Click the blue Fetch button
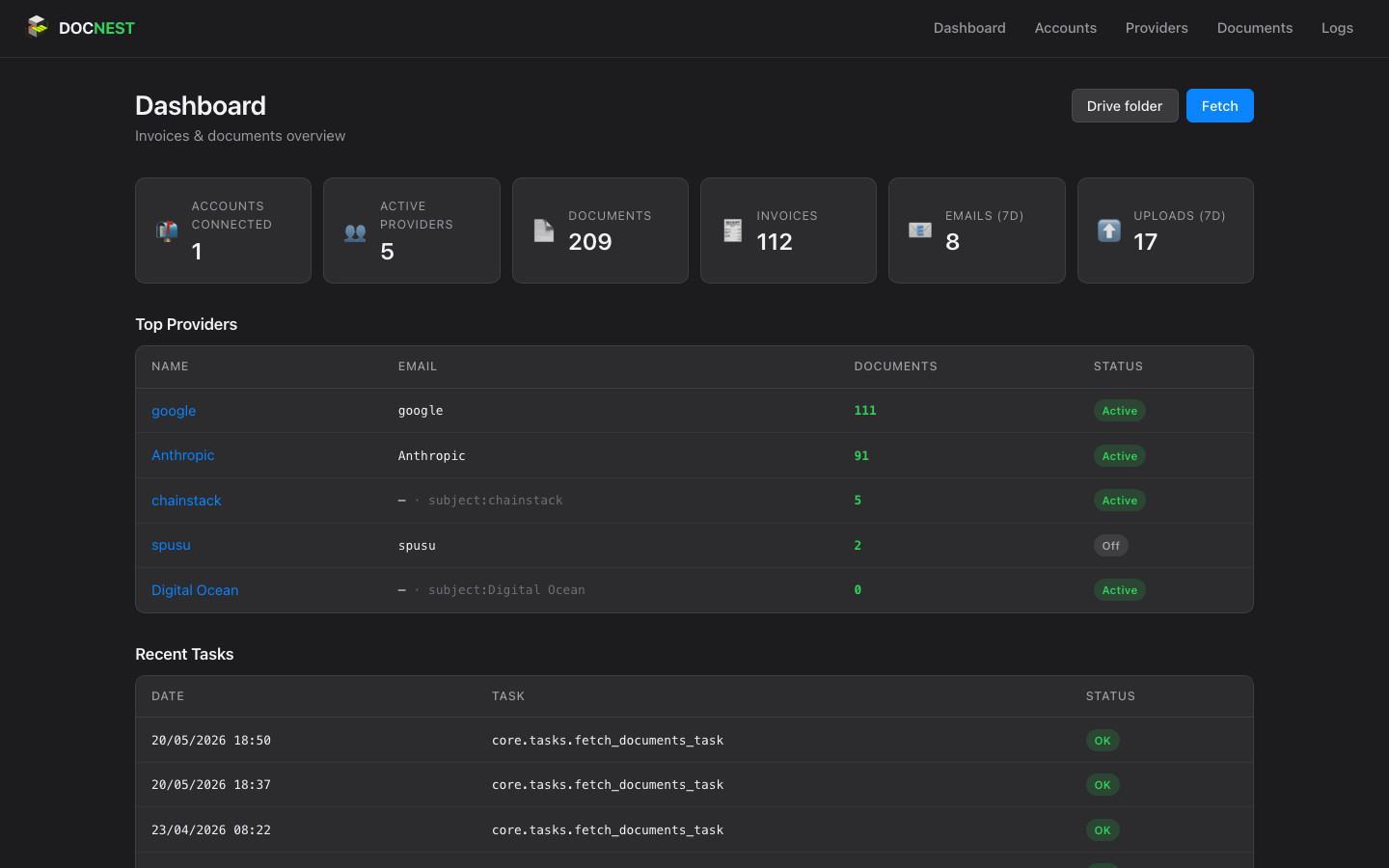 [x=1219, y=106]
